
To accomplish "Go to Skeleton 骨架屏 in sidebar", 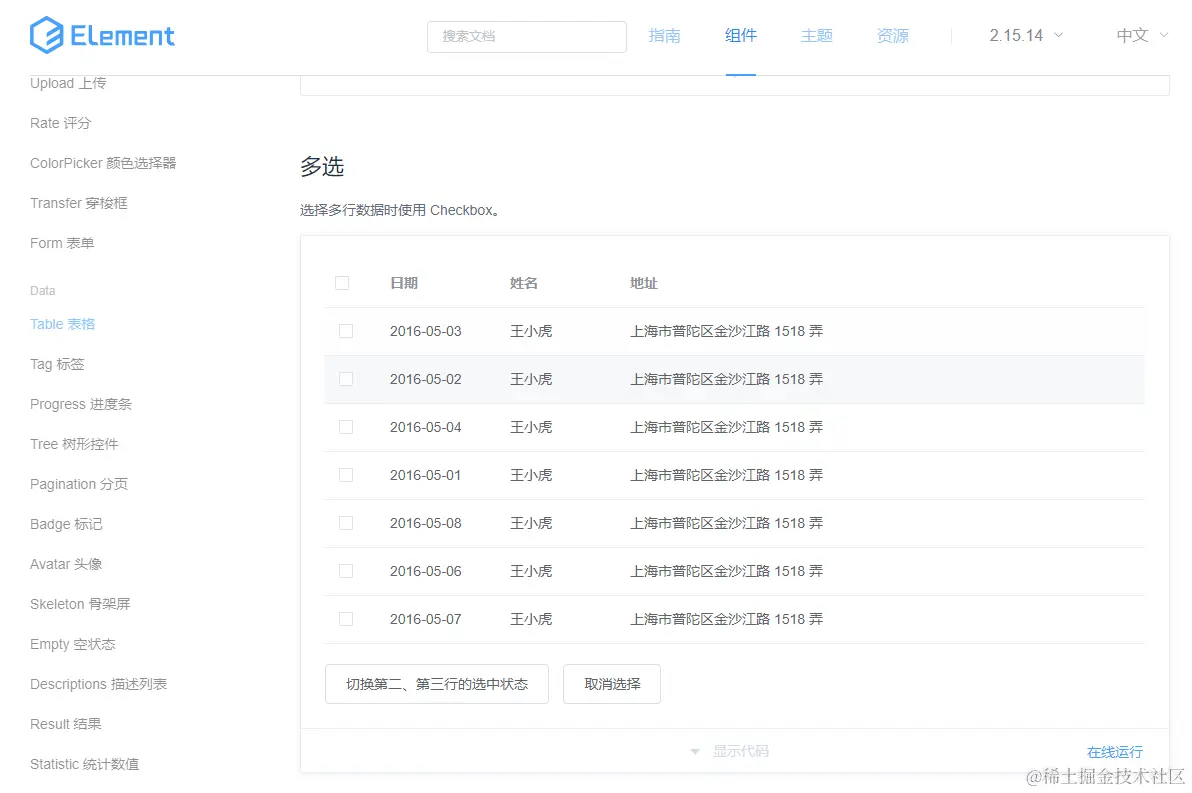I will tap(81, 604).
